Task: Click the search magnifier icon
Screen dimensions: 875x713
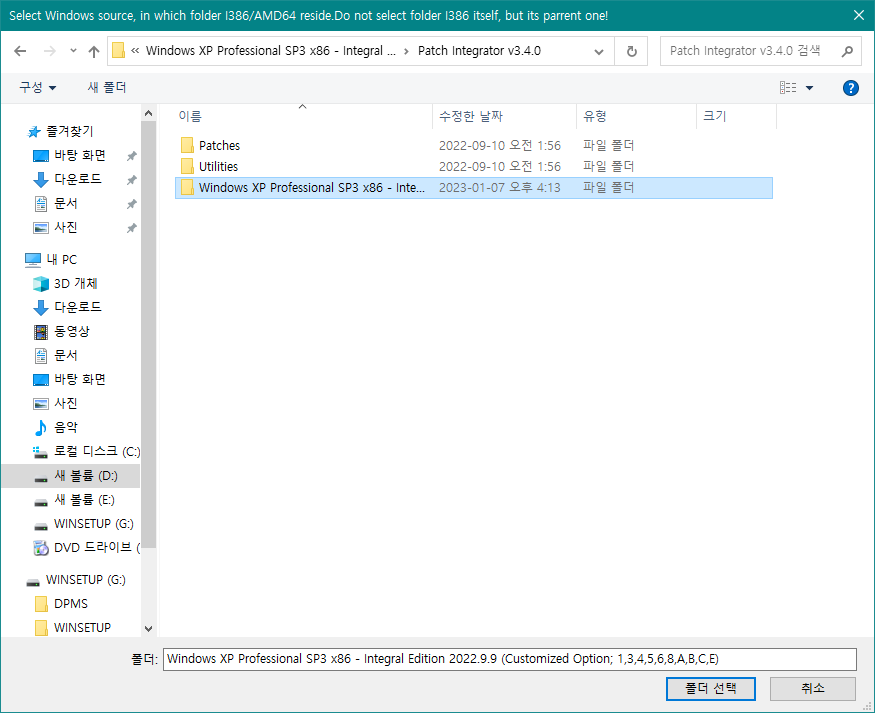Action: [847, 51]
